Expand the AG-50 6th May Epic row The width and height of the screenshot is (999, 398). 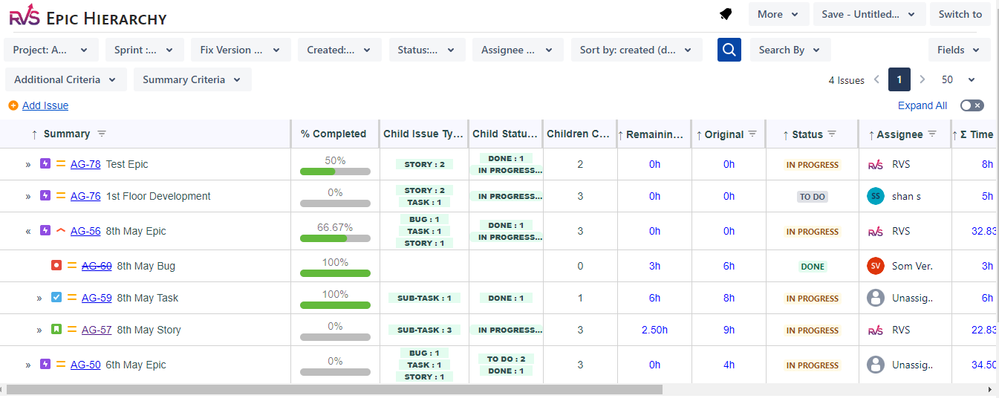(x=27, y=365)
